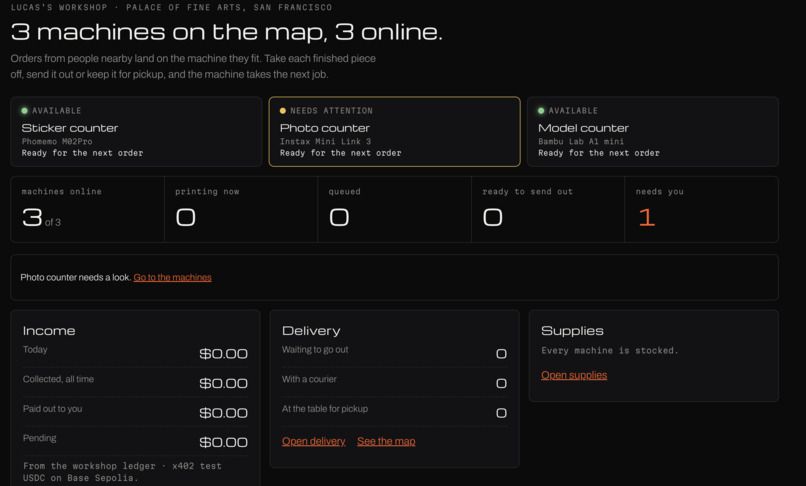Follow the 'Go to the machines' link

(172, 277)
